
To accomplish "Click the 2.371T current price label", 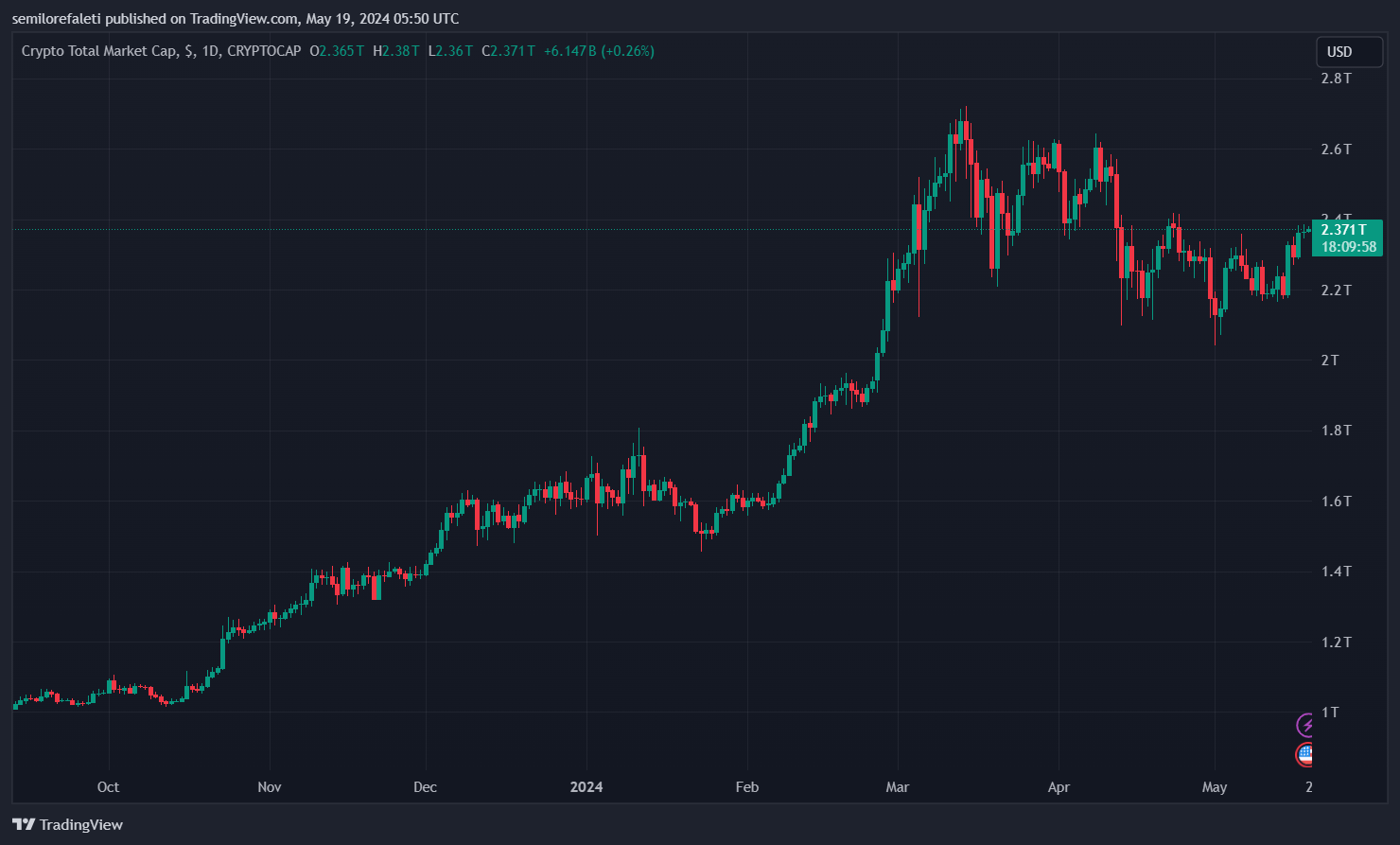I will [x=1344, y=230].
